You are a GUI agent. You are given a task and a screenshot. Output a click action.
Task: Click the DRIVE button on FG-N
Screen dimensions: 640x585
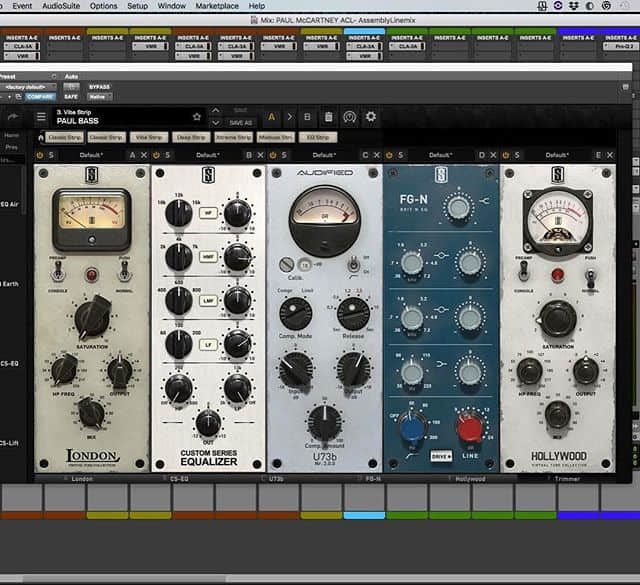coord(441,456)
